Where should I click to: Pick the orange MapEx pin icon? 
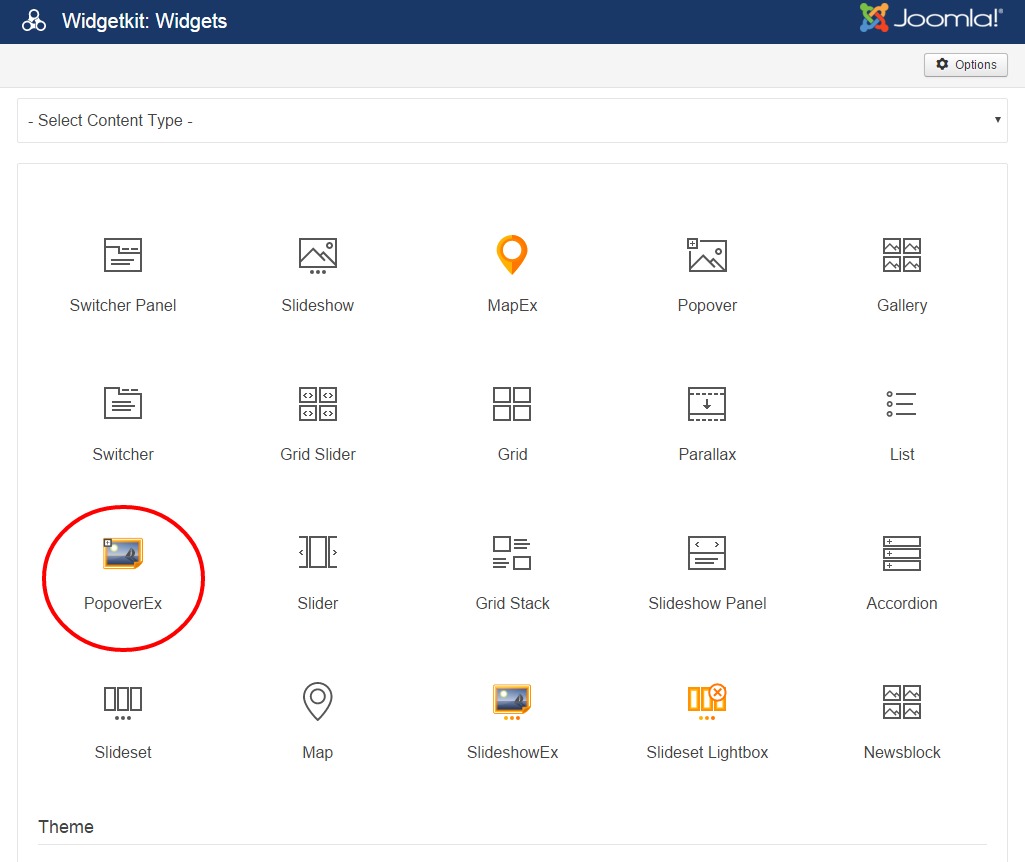point(512,255)
